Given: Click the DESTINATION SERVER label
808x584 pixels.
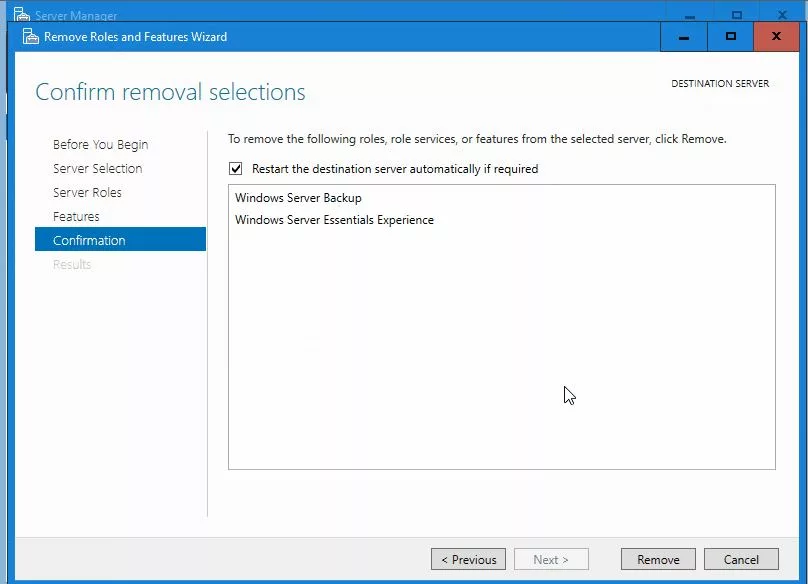Looking at the screenshot, I should (720, 84).
